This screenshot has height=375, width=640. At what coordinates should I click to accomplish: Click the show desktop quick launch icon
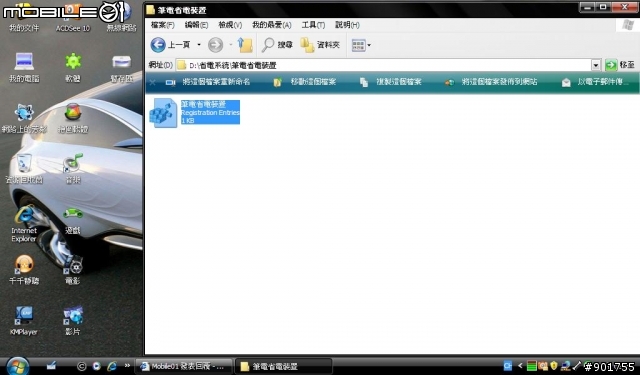pyautogui.click(x=51, y=366)
